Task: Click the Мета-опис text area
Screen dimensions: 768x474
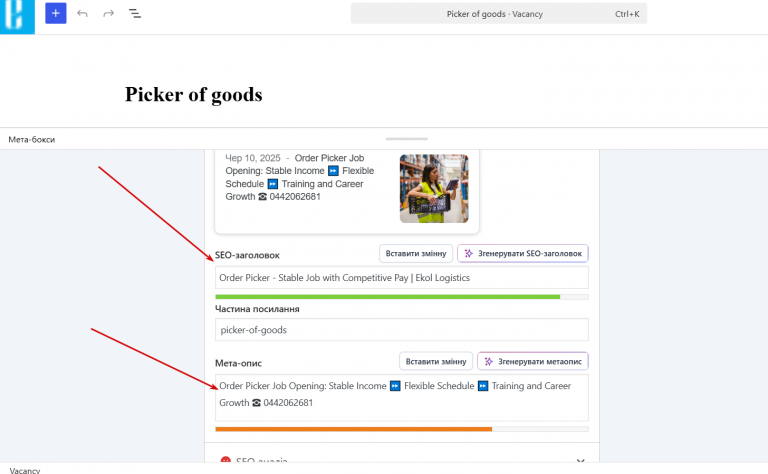Action: [x=402, y=398]
